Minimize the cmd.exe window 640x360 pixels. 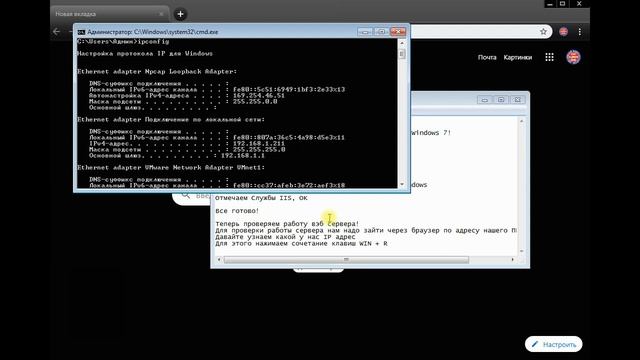point(365,31)
